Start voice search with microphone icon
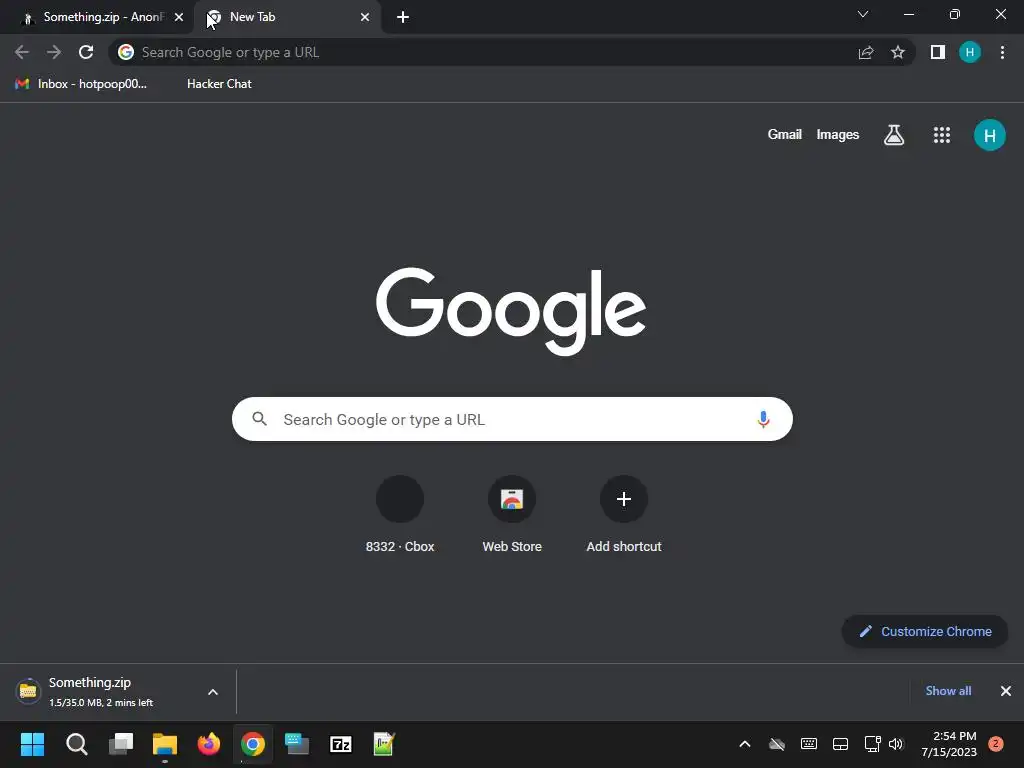Screen dimensions: 1024x768 pos(763,419)
